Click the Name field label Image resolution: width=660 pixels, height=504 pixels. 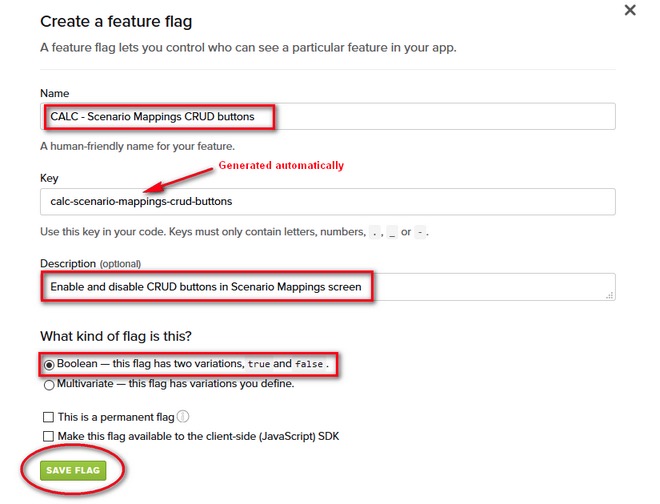pos(55,93)
